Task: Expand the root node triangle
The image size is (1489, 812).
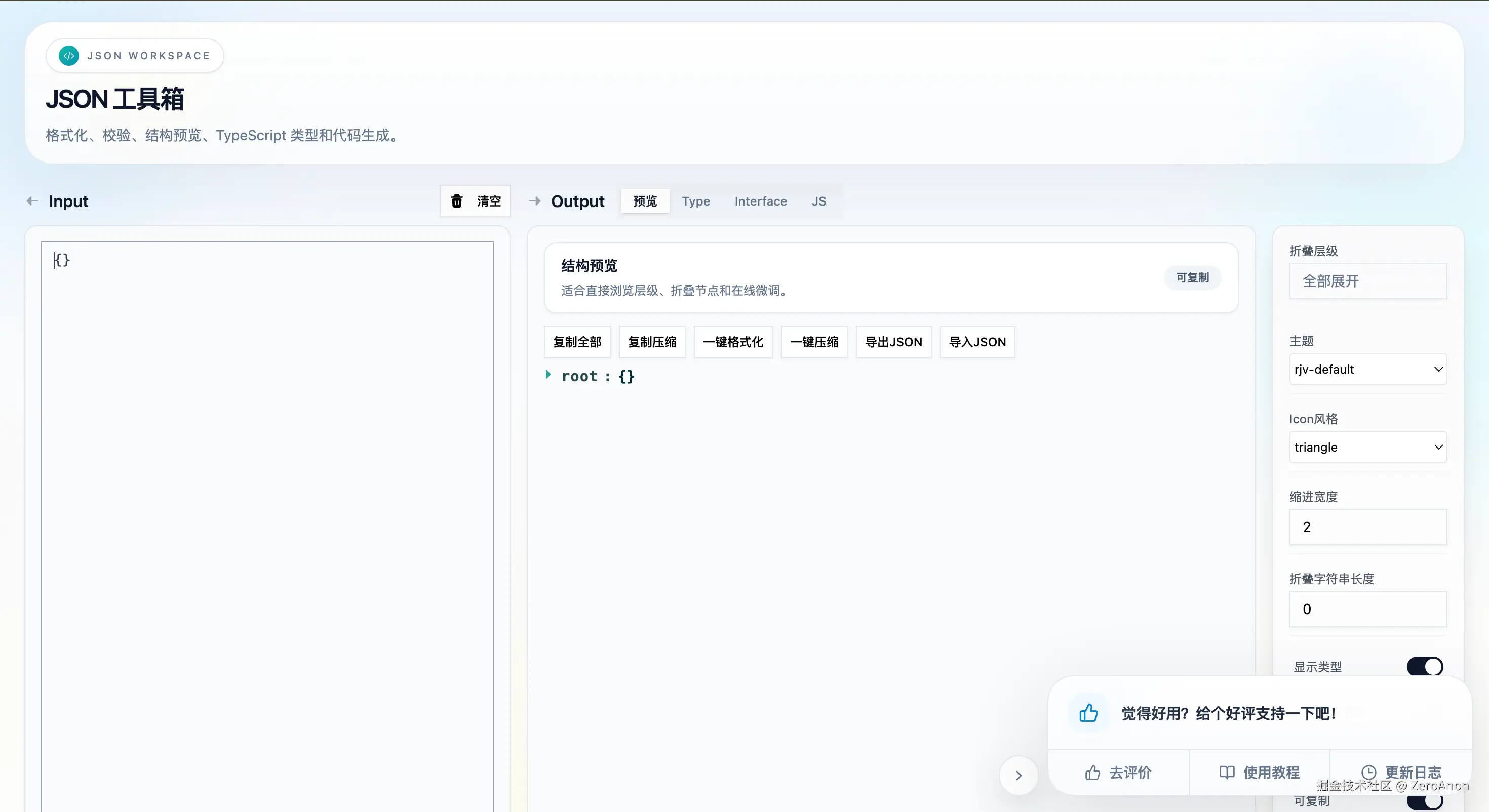Action: click(x=548, y=375)
